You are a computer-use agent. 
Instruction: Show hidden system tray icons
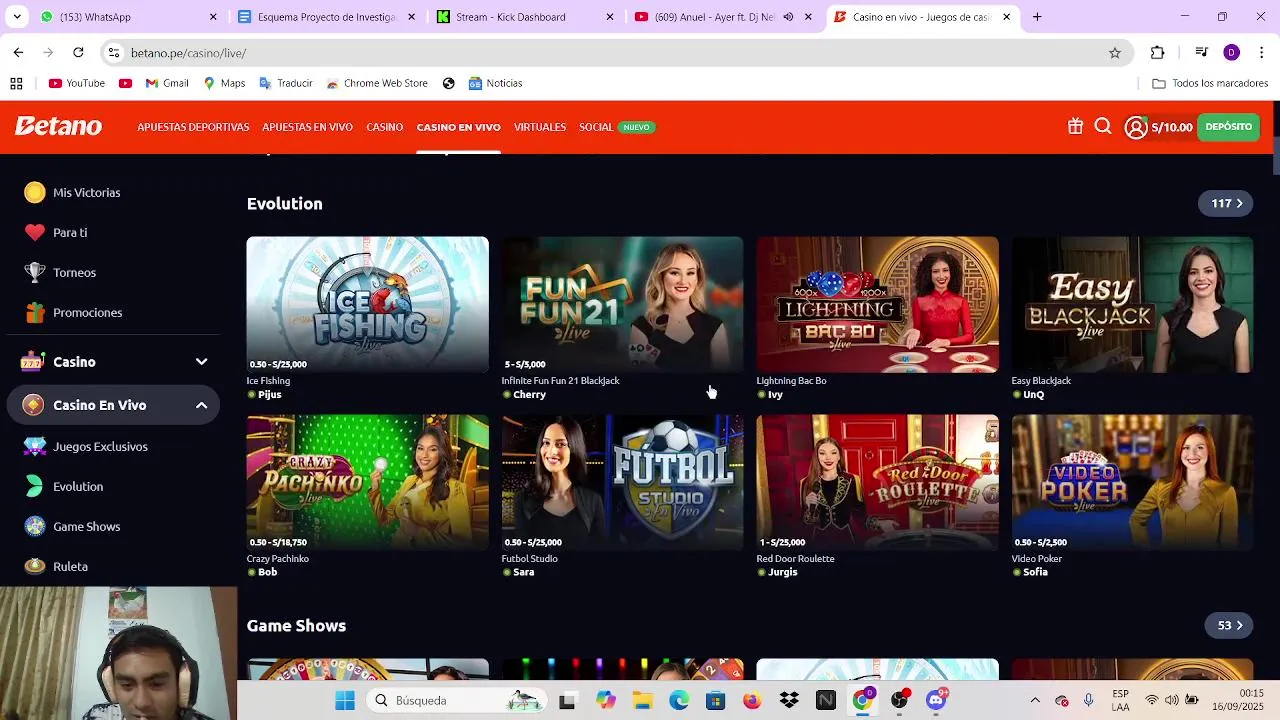[x=1035, y=700]
